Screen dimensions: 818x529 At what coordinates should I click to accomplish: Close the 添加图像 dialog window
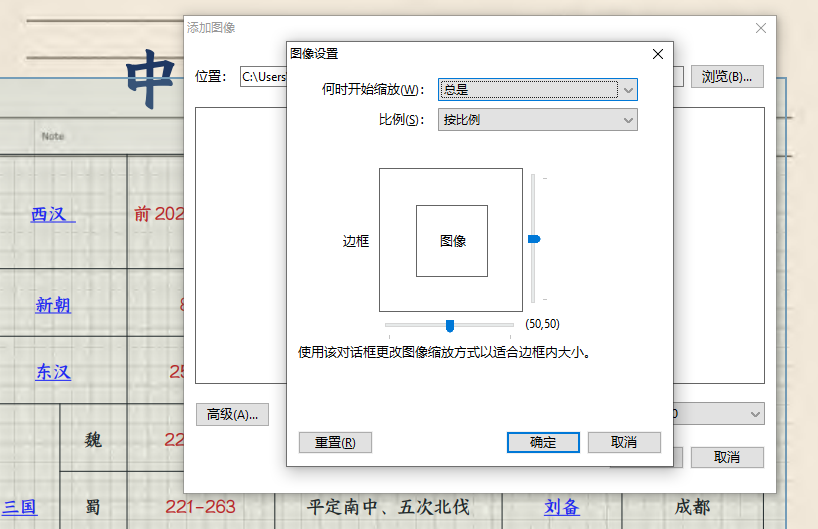point(761,28)
